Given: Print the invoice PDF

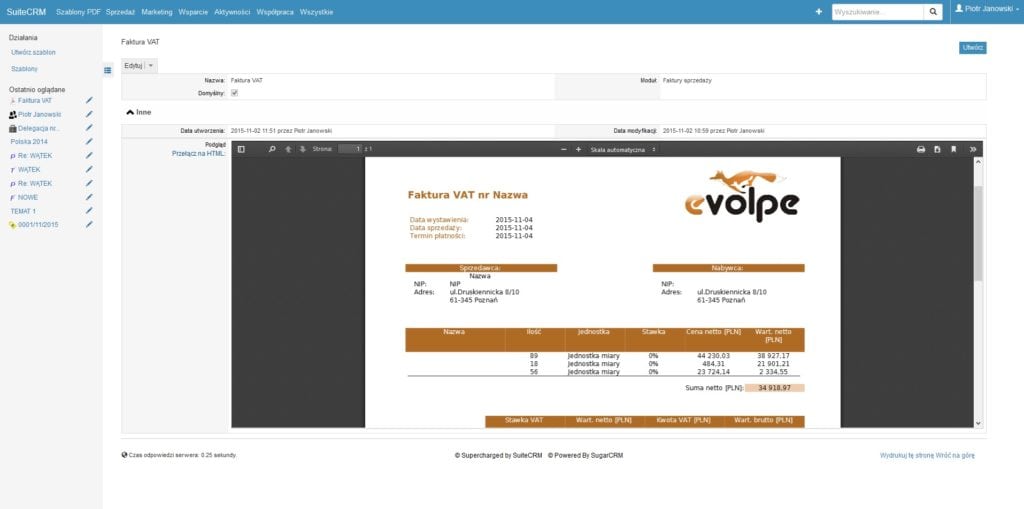Looking at the screenshot, I should point(921,149).
